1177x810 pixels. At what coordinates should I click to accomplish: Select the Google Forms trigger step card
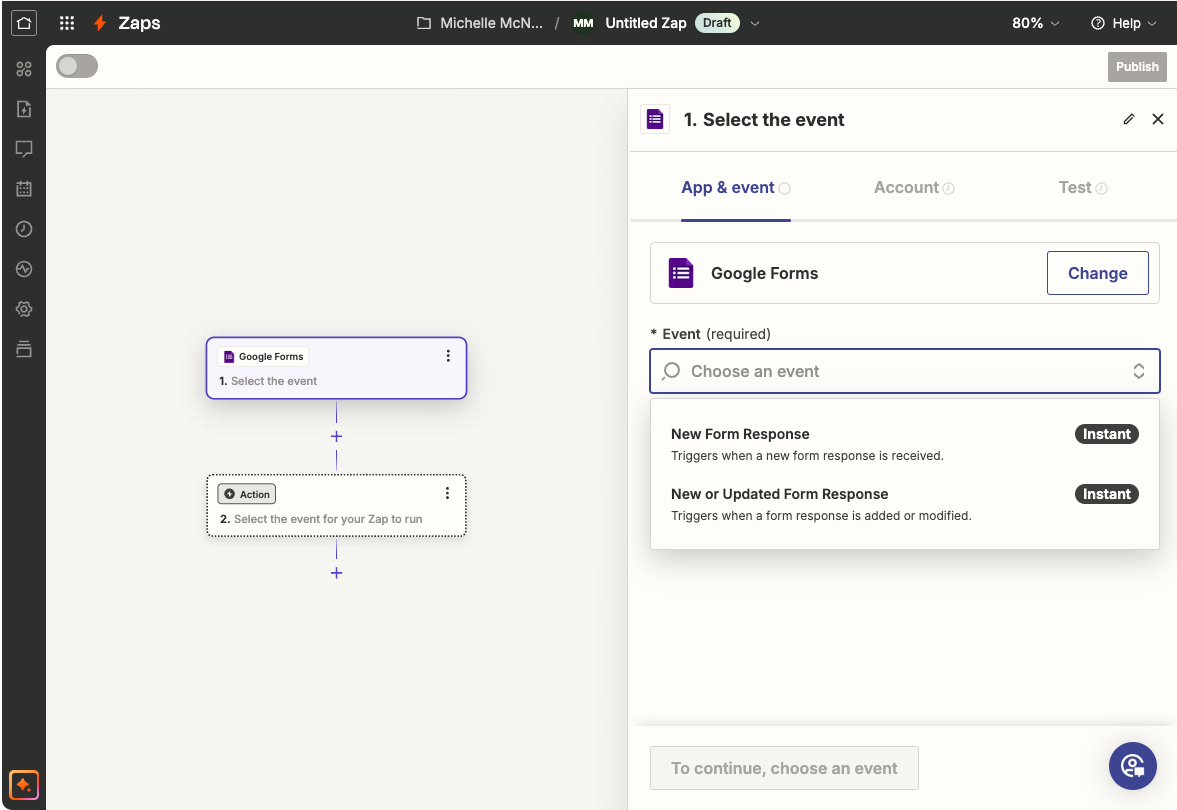(x=336, y=368)
